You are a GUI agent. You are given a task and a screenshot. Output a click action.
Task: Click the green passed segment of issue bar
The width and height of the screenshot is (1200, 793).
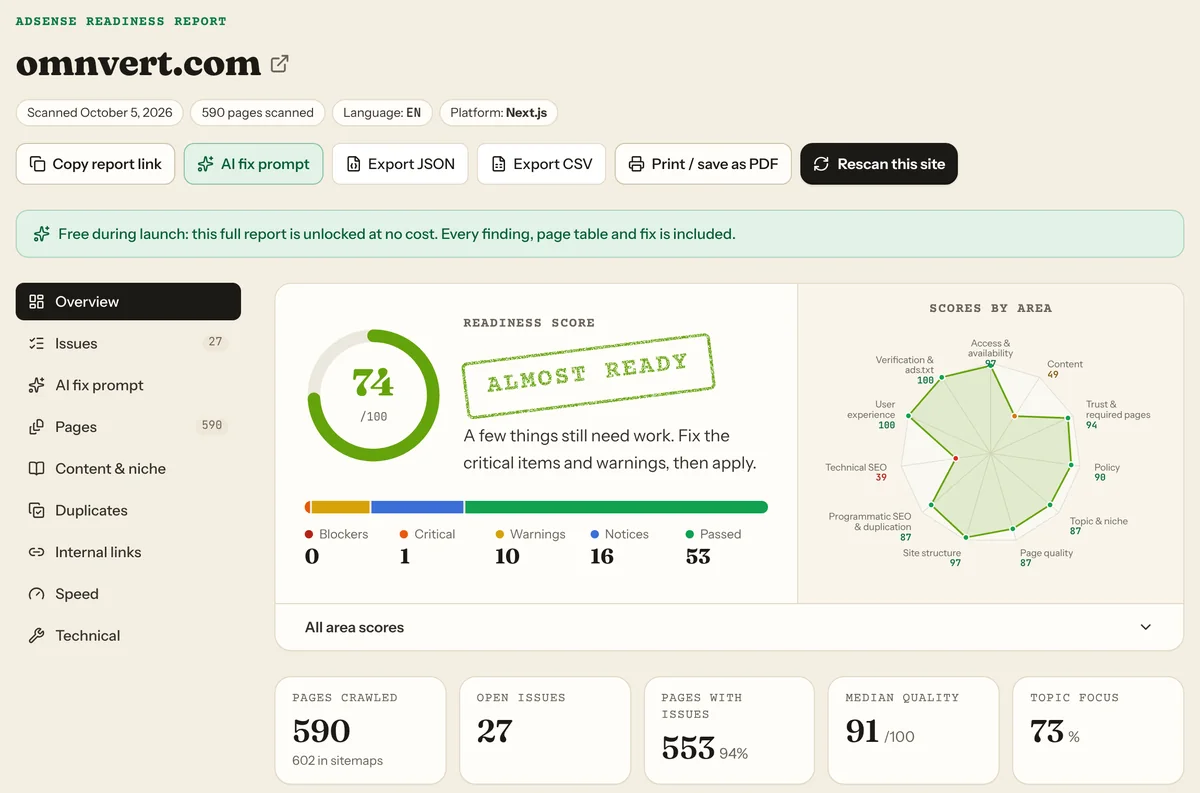click(616, 507)
